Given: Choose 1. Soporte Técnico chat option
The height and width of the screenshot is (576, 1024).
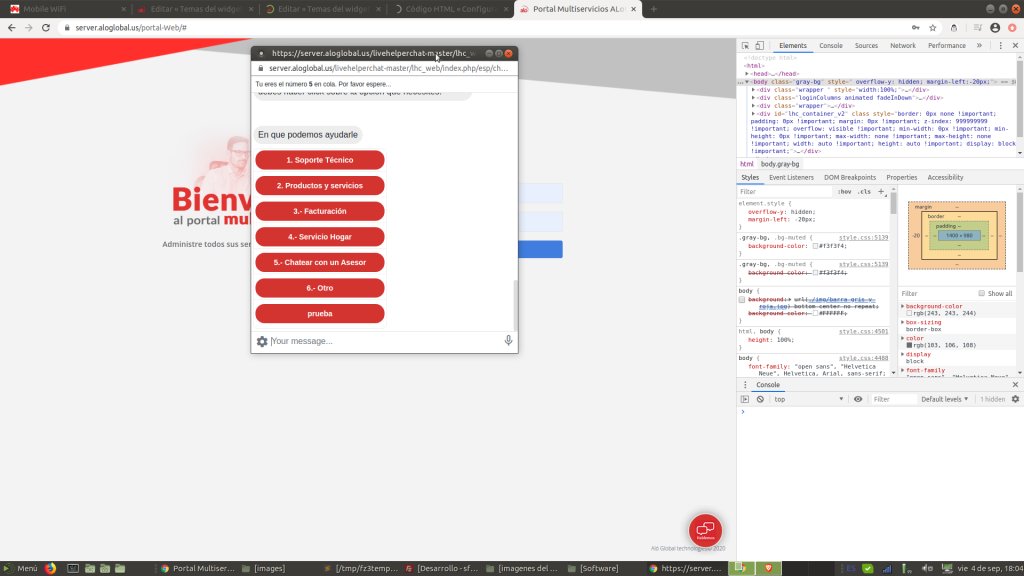Looking at the screenshot, I should point(320,160).
